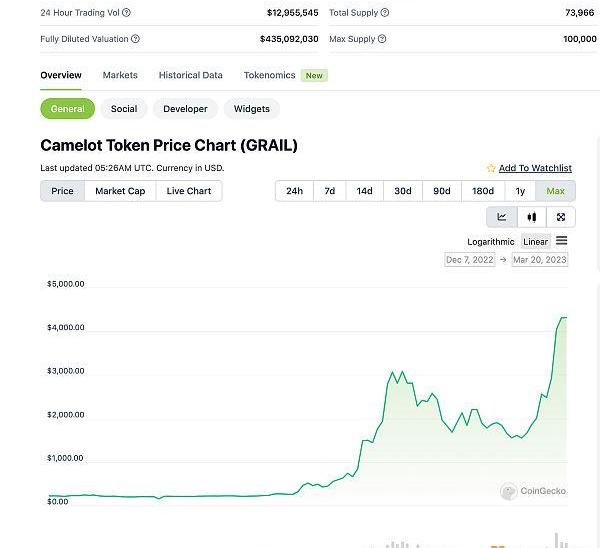Screen dimensions: 600x548
Task: Select the 90d time range
Action: click(441, 191)
